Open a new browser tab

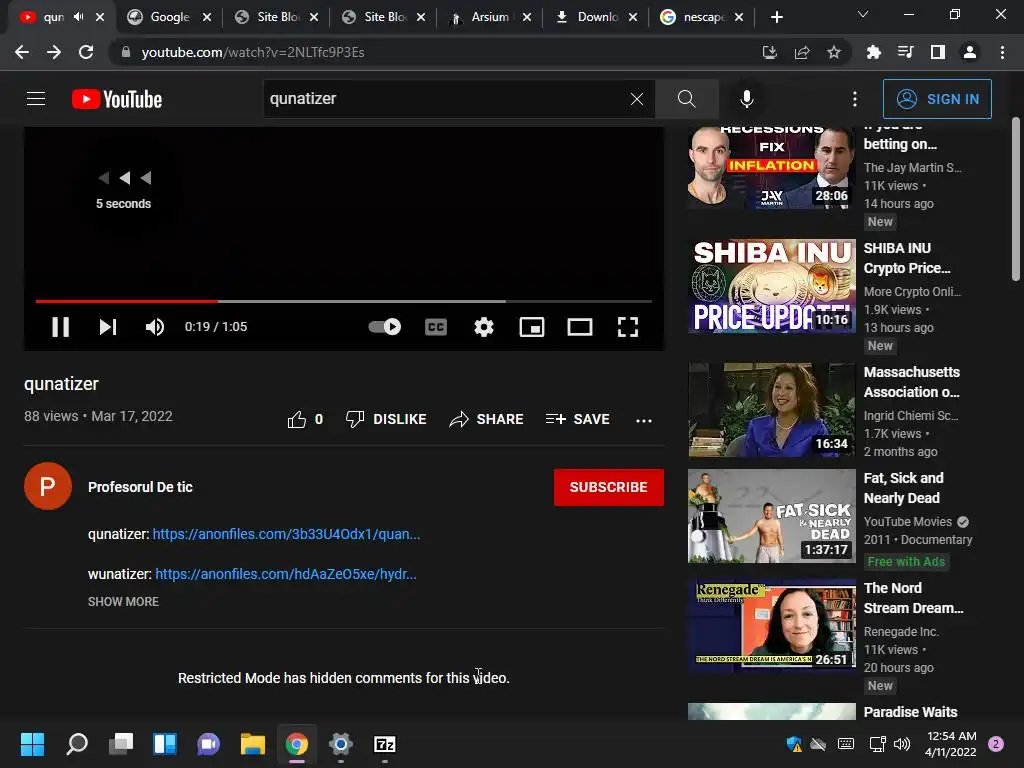point(776,17)
